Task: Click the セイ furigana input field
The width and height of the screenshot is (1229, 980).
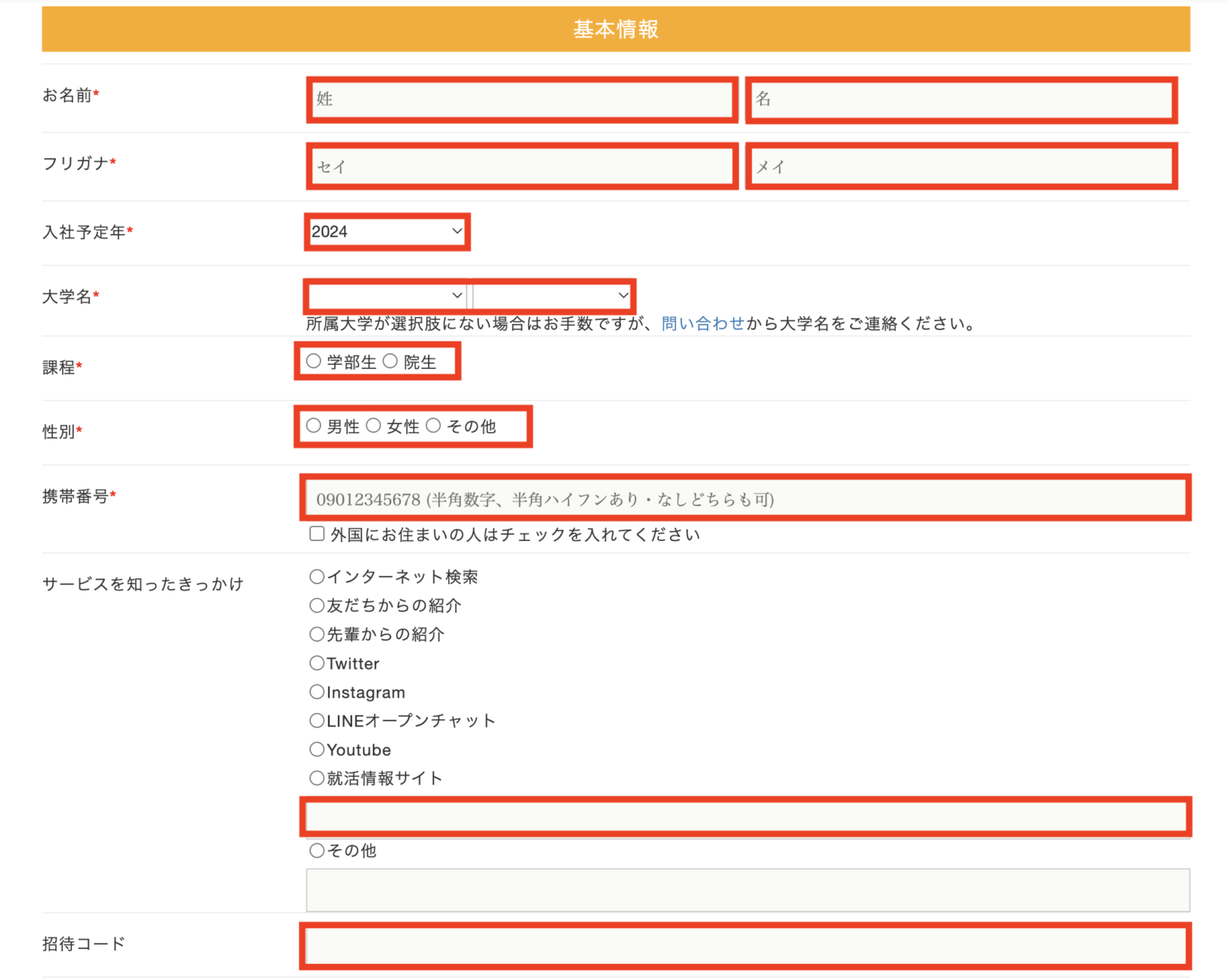Action: tap(521, 166)
